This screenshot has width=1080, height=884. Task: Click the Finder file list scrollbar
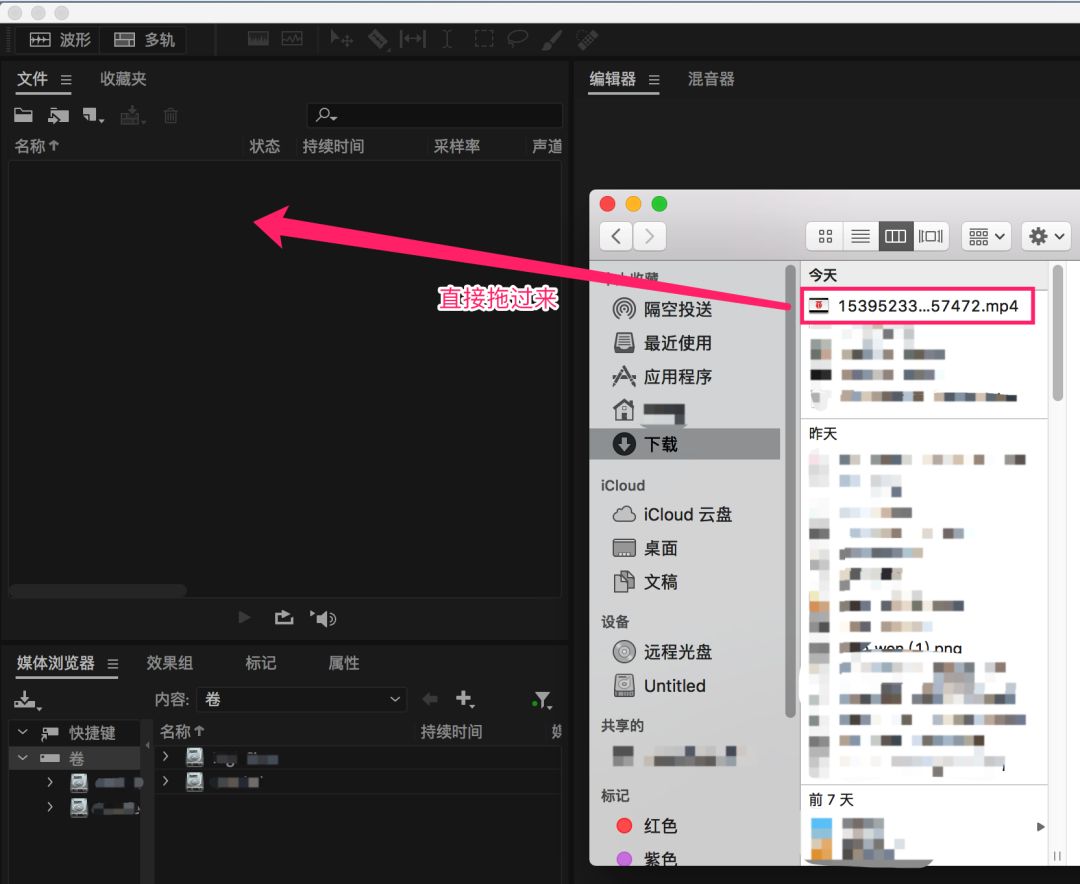pyautogui.click(x=1057, y=333)
